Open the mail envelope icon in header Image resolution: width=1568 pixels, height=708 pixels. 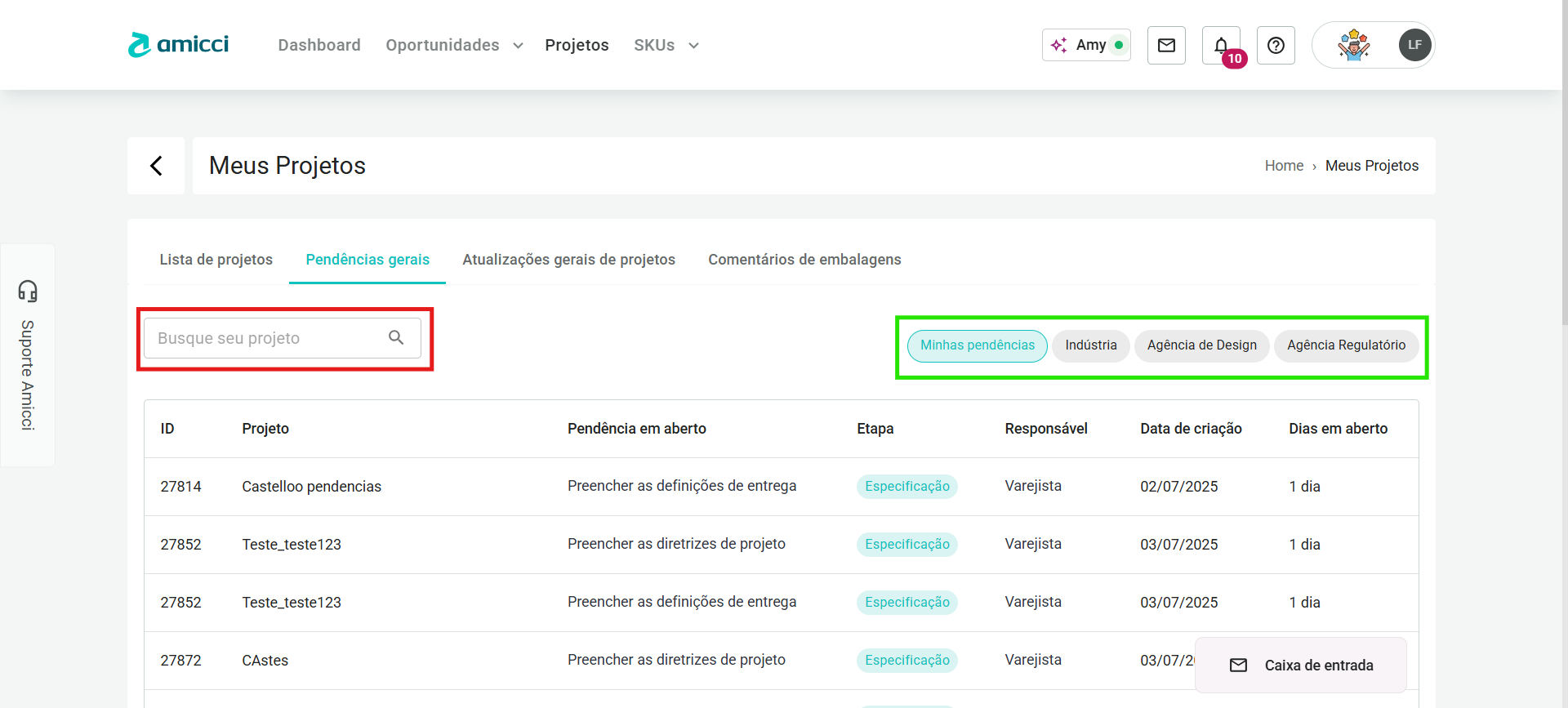[x=1166, y=46]
